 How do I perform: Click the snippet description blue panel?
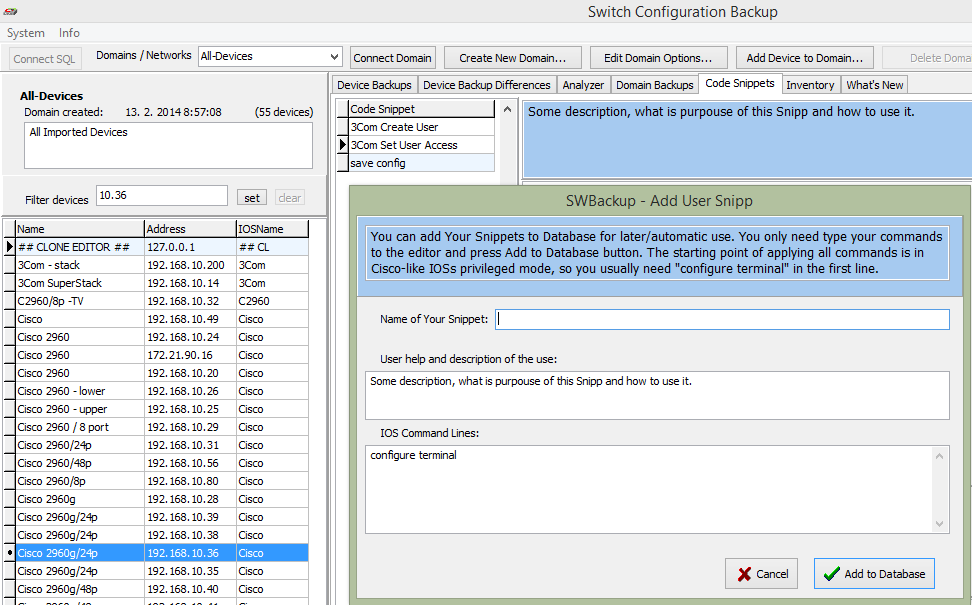pos(747,140)
